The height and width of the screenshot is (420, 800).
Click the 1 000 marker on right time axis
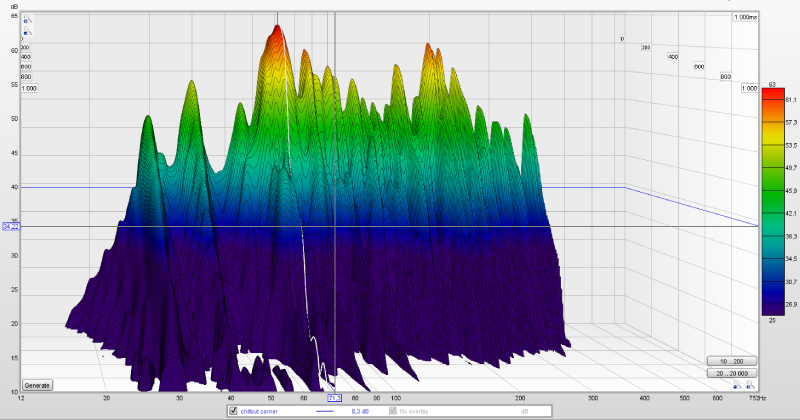pyautogui.click(x=748, y=89)
